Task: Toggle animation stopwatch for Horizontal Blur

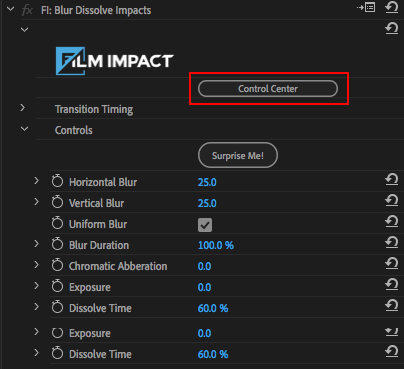Action: point(57,181)
